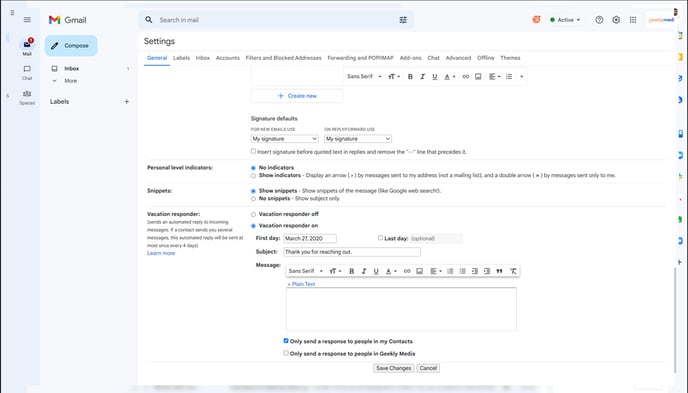Turn the Vacation responder off
The width and height of the screenshot is (688, 393).
[253, 214]
